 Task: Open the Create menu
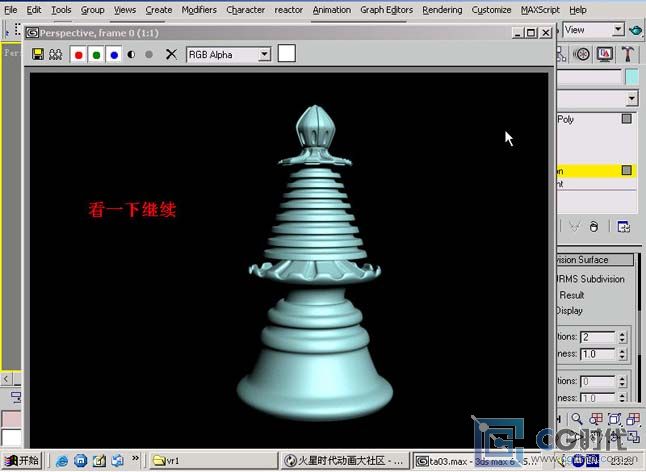[159, 10]
